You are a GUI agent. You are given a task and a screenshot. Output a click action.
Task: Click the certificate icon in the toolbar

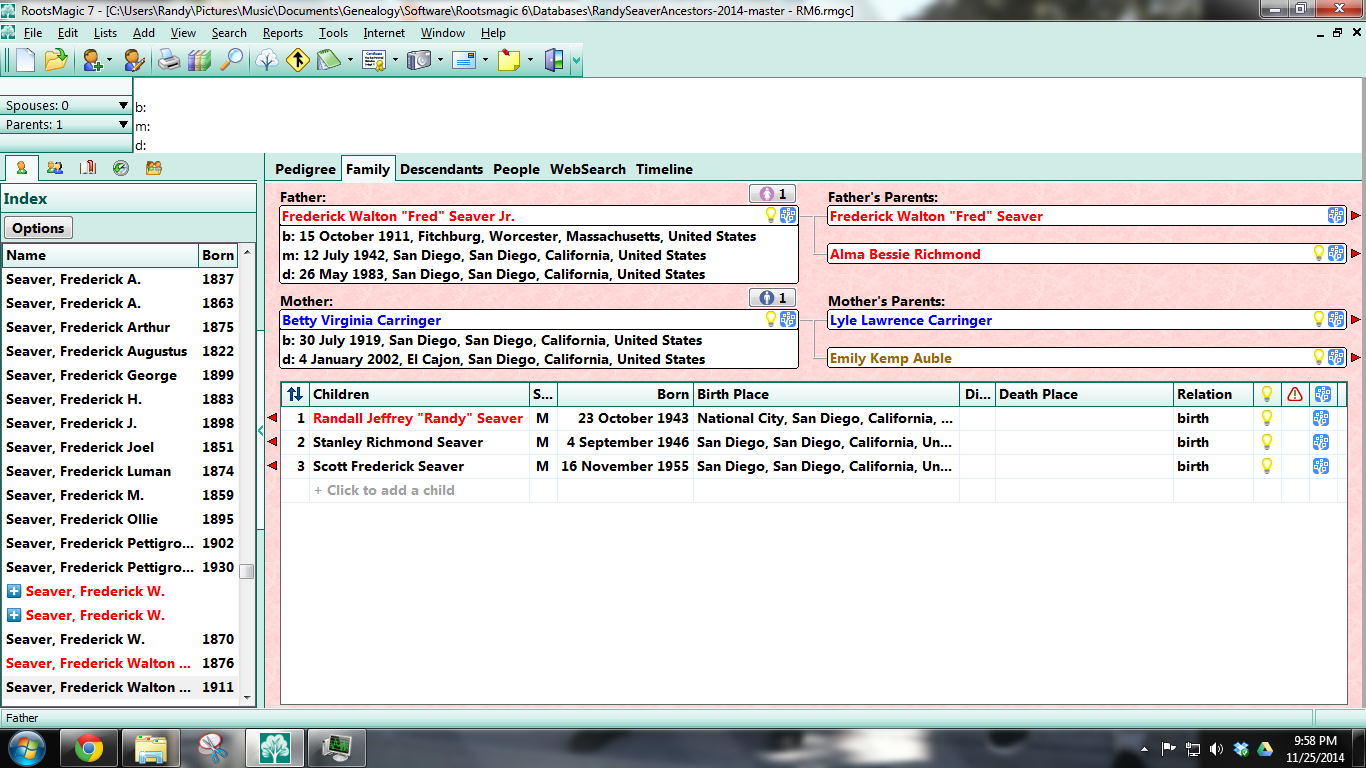click(374, 60)
